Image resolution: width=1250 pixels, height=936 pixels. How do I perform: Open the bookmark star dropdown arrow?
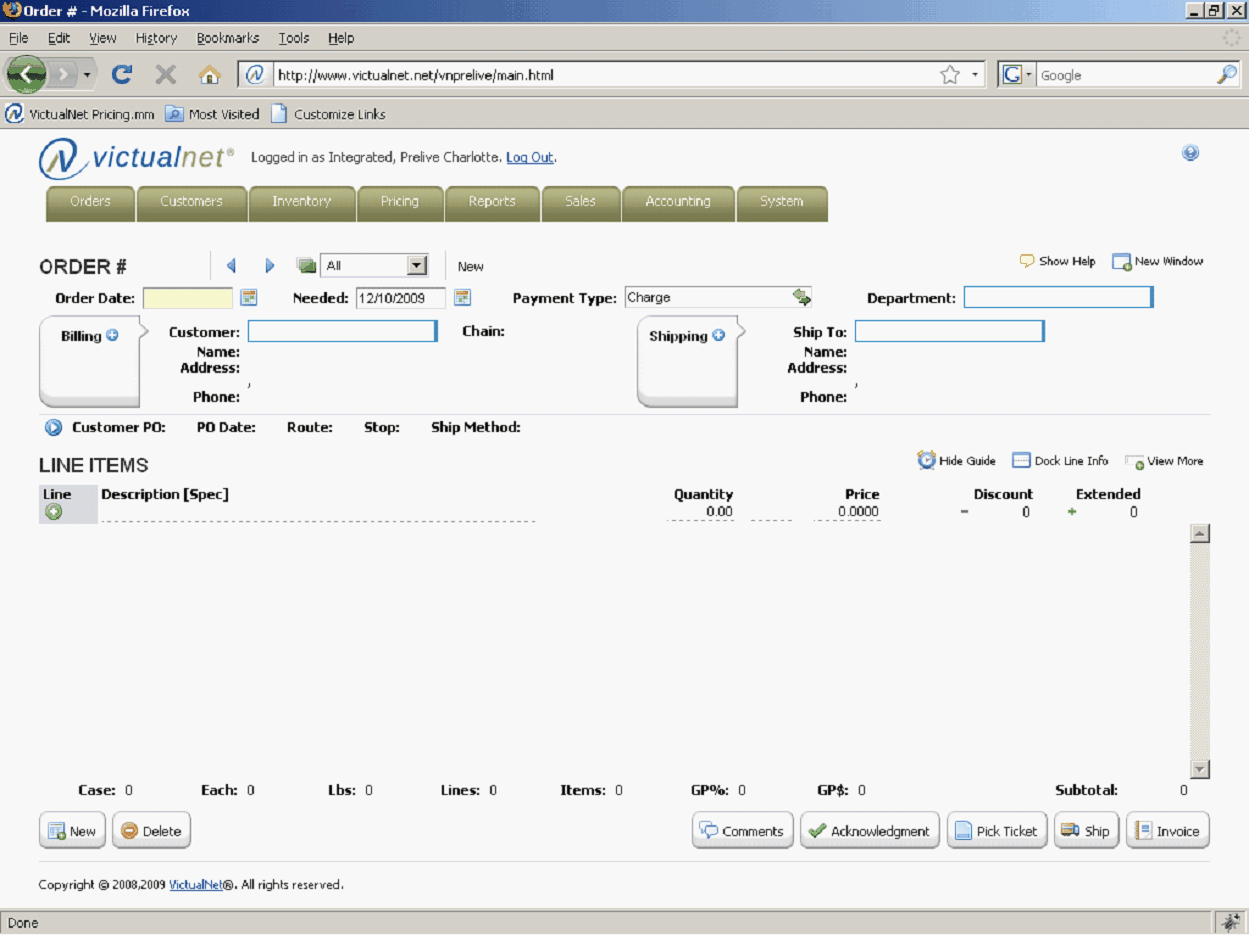click(x=975, y=75)
